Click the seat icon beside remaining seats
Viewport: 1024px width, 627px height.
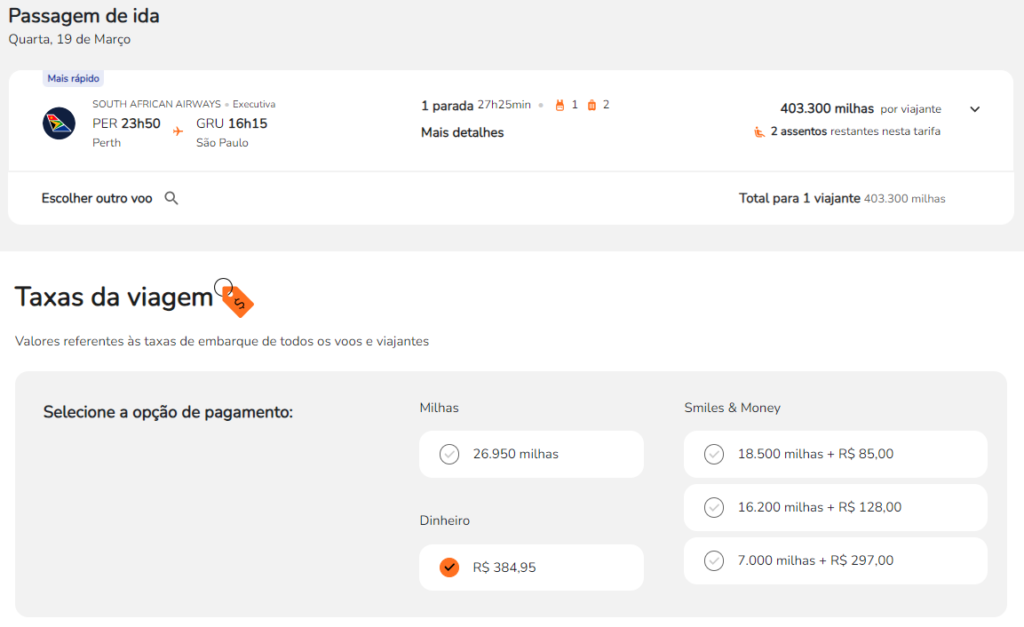point(759,131)
